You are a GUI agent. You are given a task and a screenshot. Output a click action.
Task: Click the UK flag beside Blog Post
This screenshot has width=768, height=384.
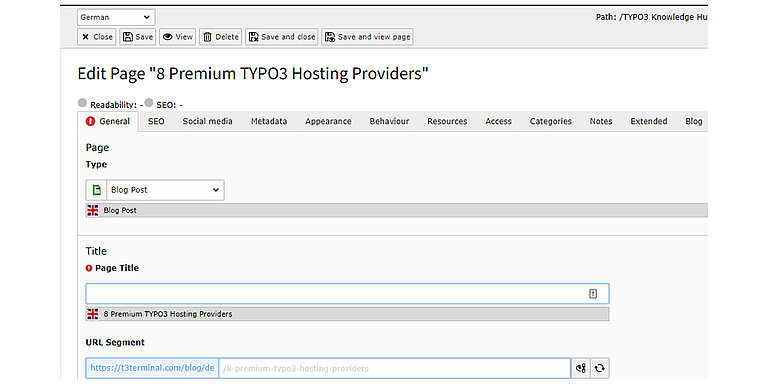click(93, 211)
